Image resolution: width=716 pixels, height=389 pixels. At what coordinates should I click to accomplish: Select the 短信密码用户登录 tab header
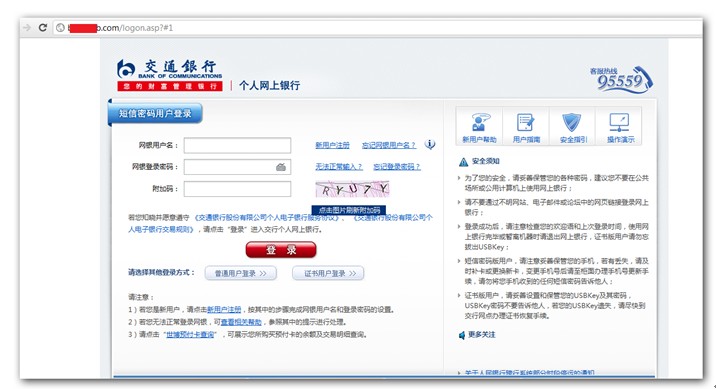(x=155, y=114)
